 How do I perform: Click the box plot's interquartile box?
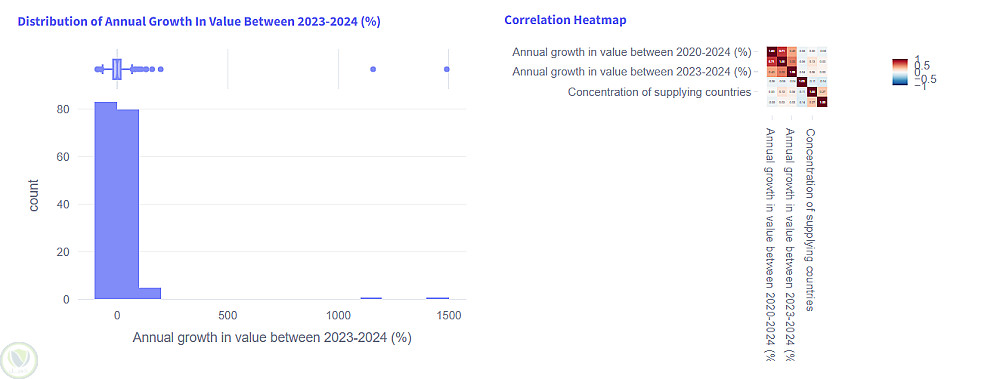(117, 69)
